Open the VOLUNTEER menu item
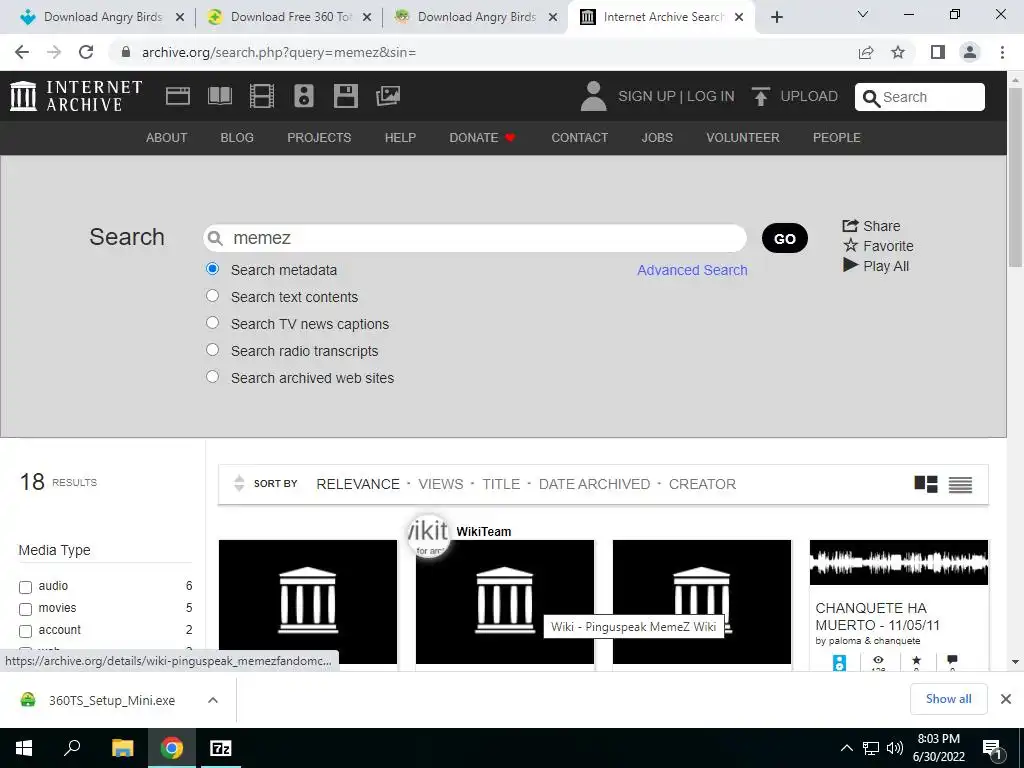This screenshot has height=768, width=1024. coord(743,138)
